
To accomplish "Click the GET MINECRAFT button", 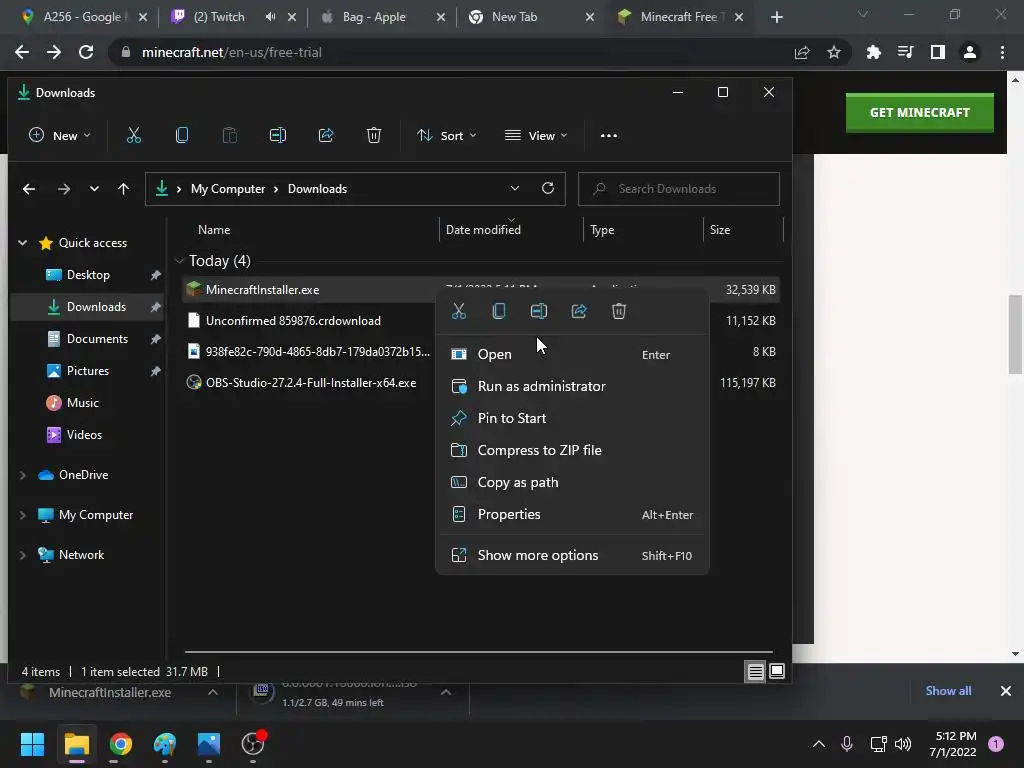I will [x=920, y=112].
